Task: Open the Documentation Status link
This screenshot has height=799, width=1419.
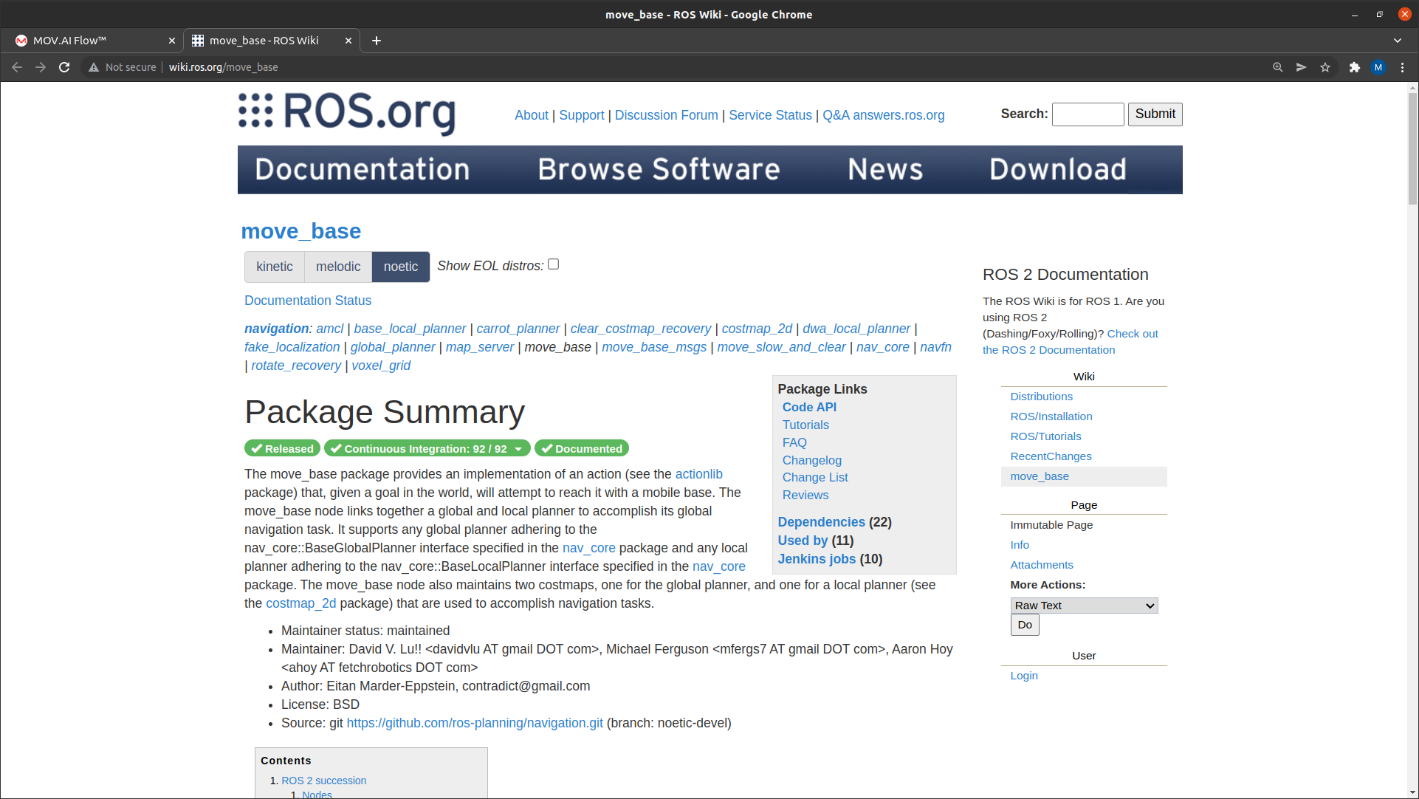Action: click(x=308, y=300)
